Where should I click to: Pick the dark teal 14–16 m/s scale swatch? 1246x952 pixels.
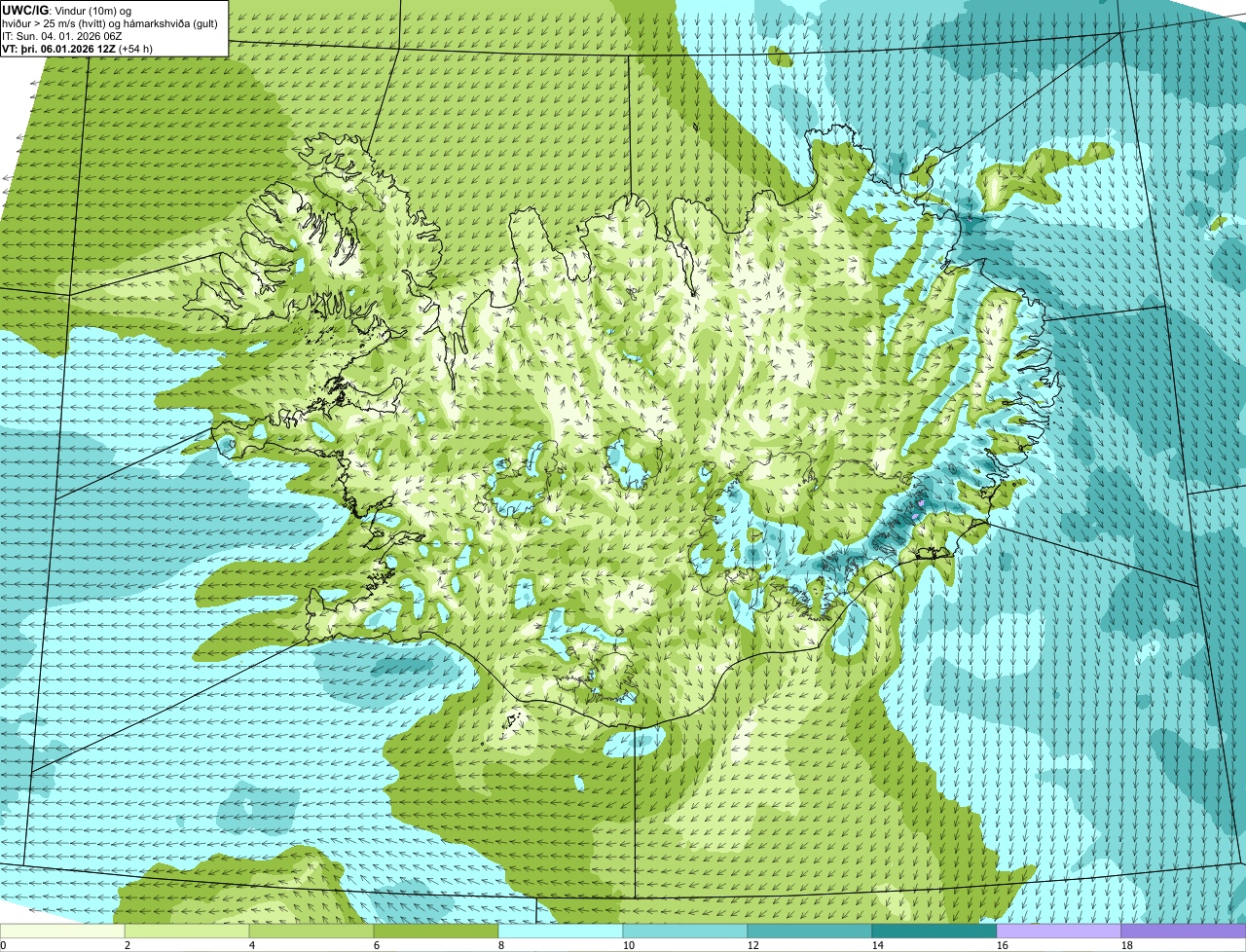934,931
